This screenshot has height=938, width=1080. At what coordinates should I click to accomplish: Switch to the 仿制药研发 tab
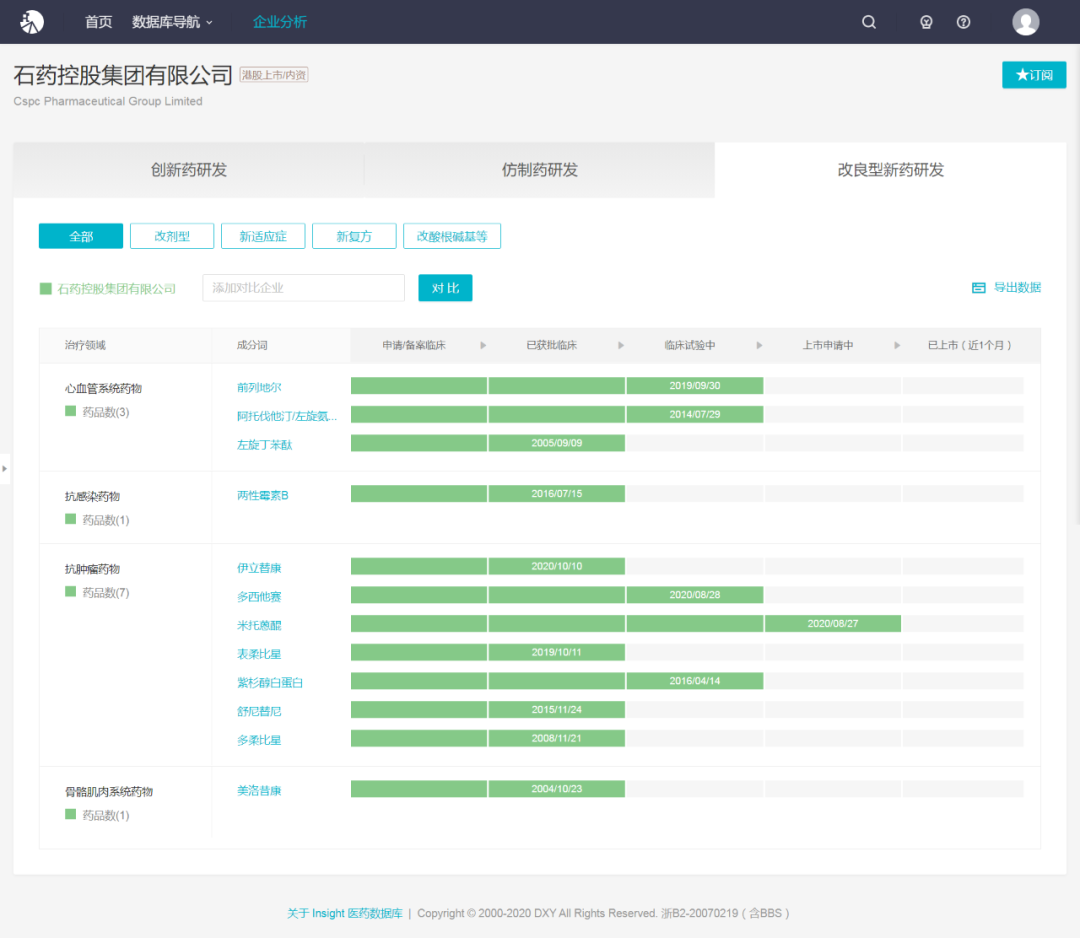pos(539,170)
